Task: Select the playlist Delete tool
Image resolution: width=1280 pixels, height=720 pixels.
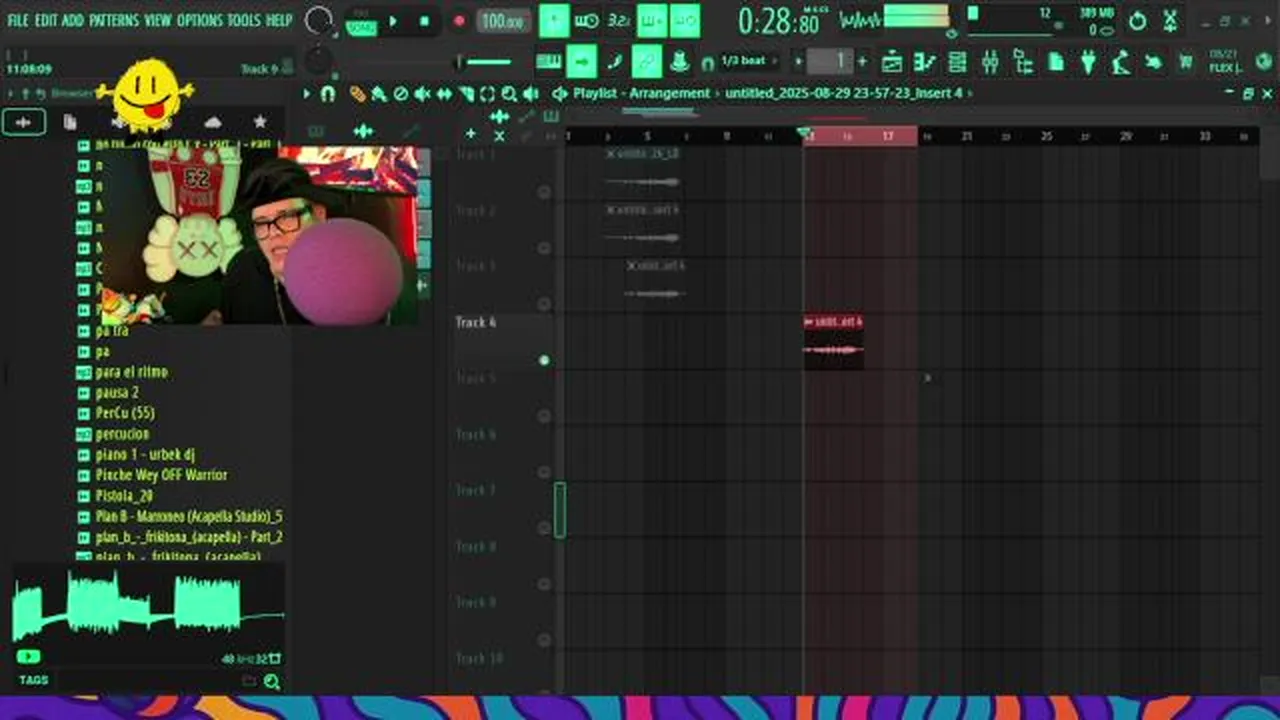Action: point(401,94)
